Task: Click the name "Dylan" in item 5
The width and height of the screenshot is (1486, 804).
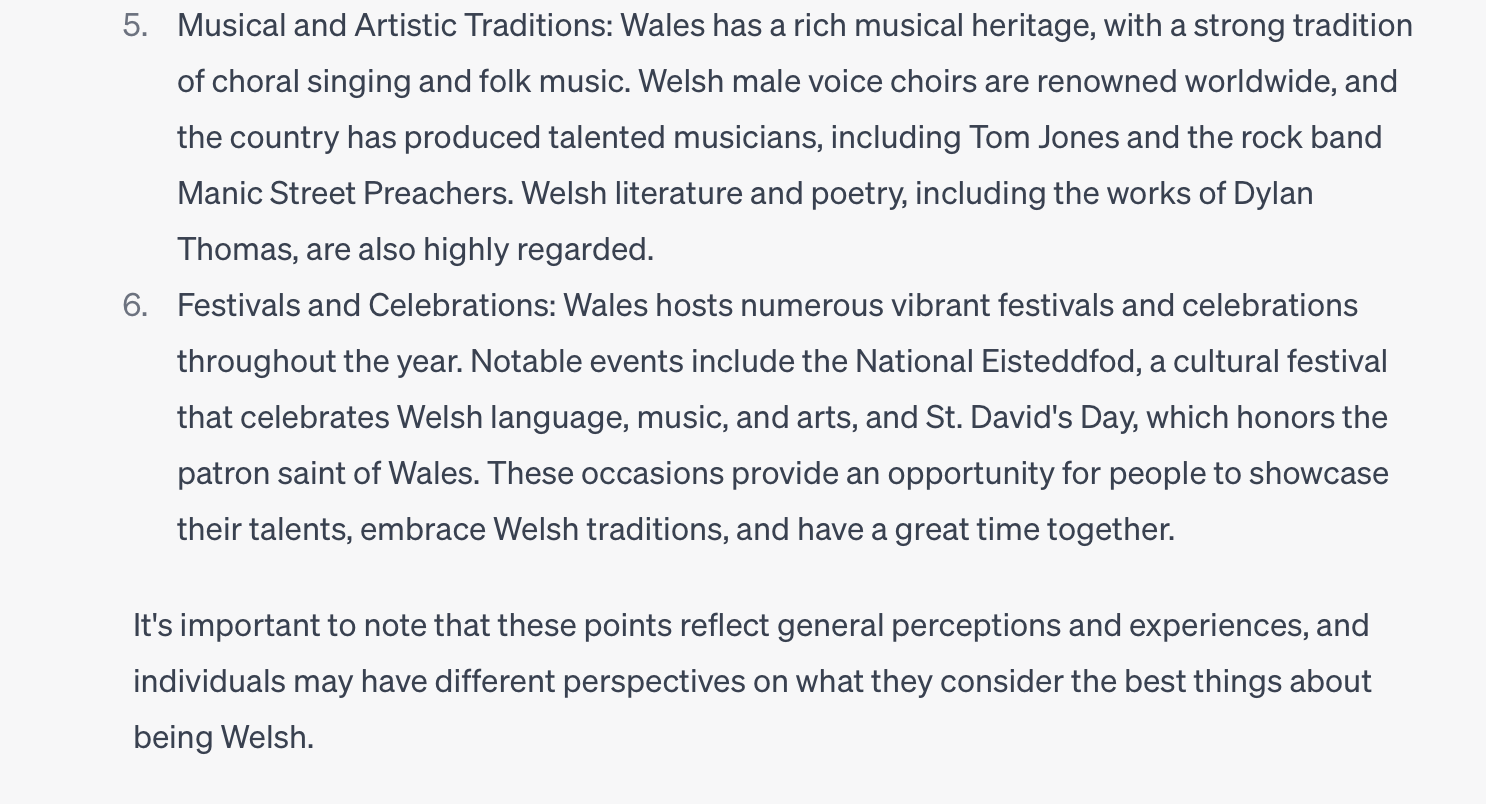Action: 1273,194
